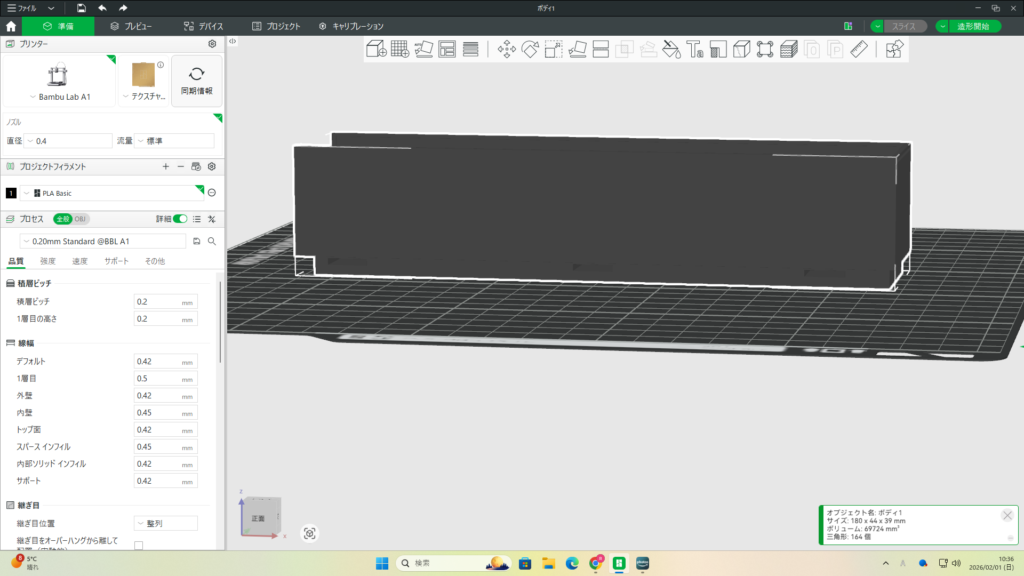
Task: Click the 同期情報 sync button
Action: 197,80
